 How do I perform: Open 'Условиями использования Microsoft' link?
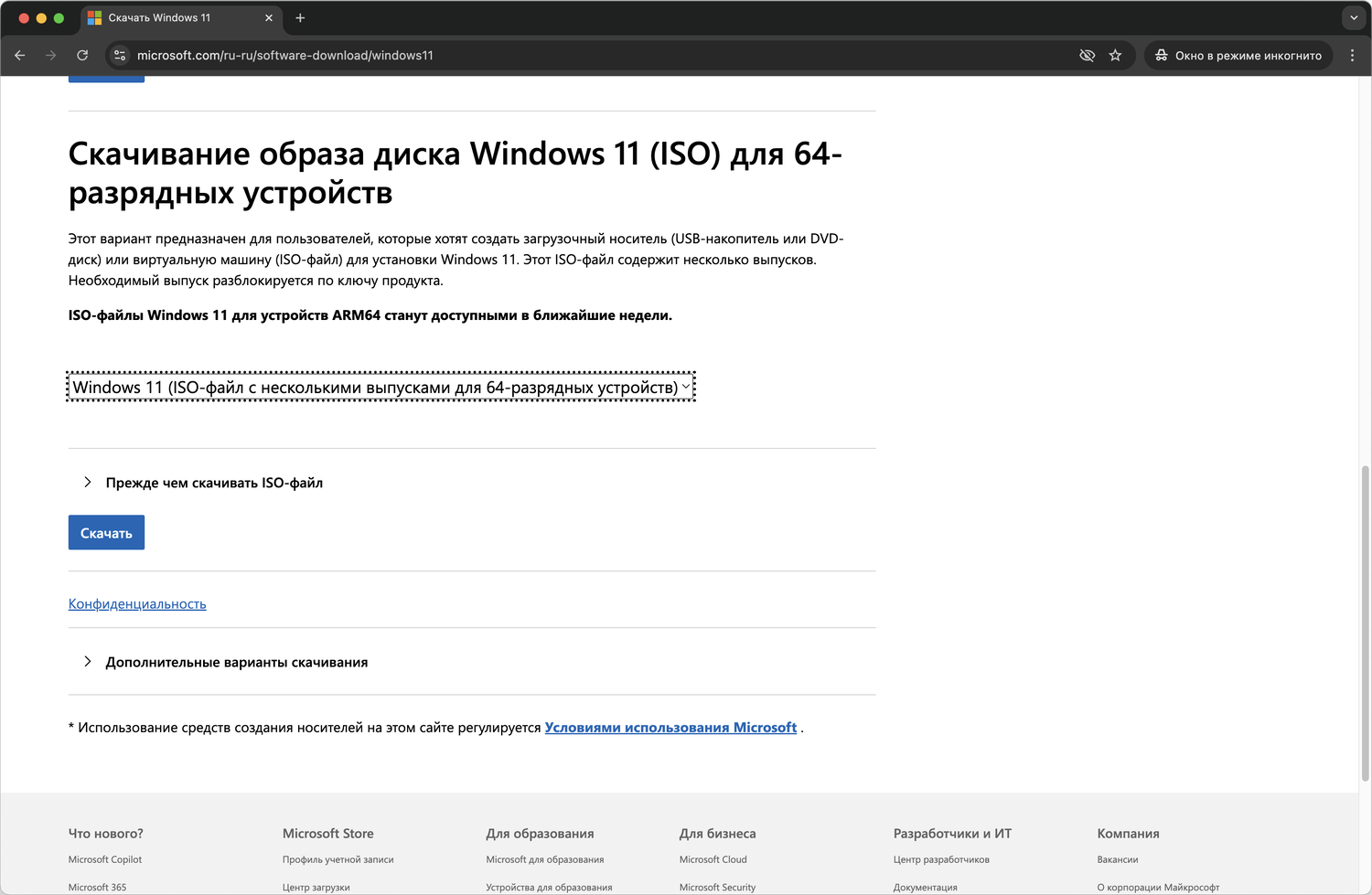(x=670, y=728)
